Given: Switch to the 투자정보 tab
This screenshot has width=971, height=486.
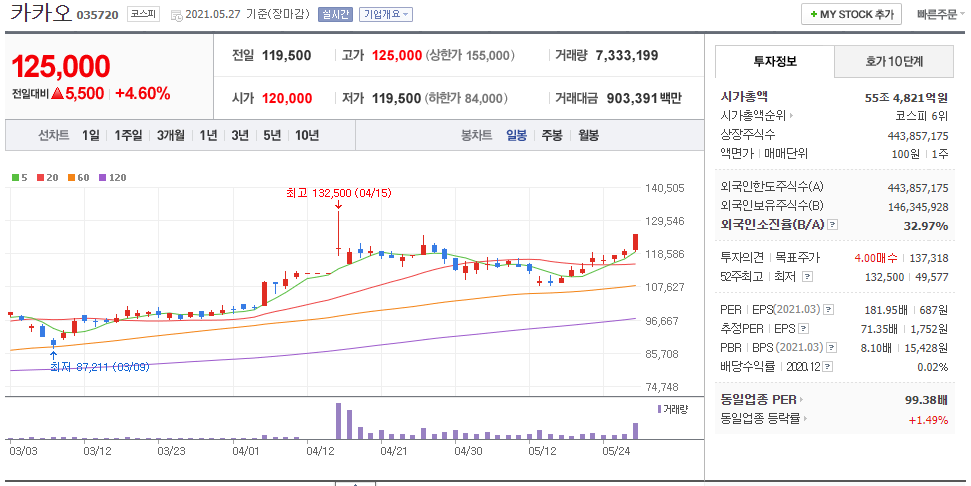Looking at the screenshot, I should tap(775, 61).
